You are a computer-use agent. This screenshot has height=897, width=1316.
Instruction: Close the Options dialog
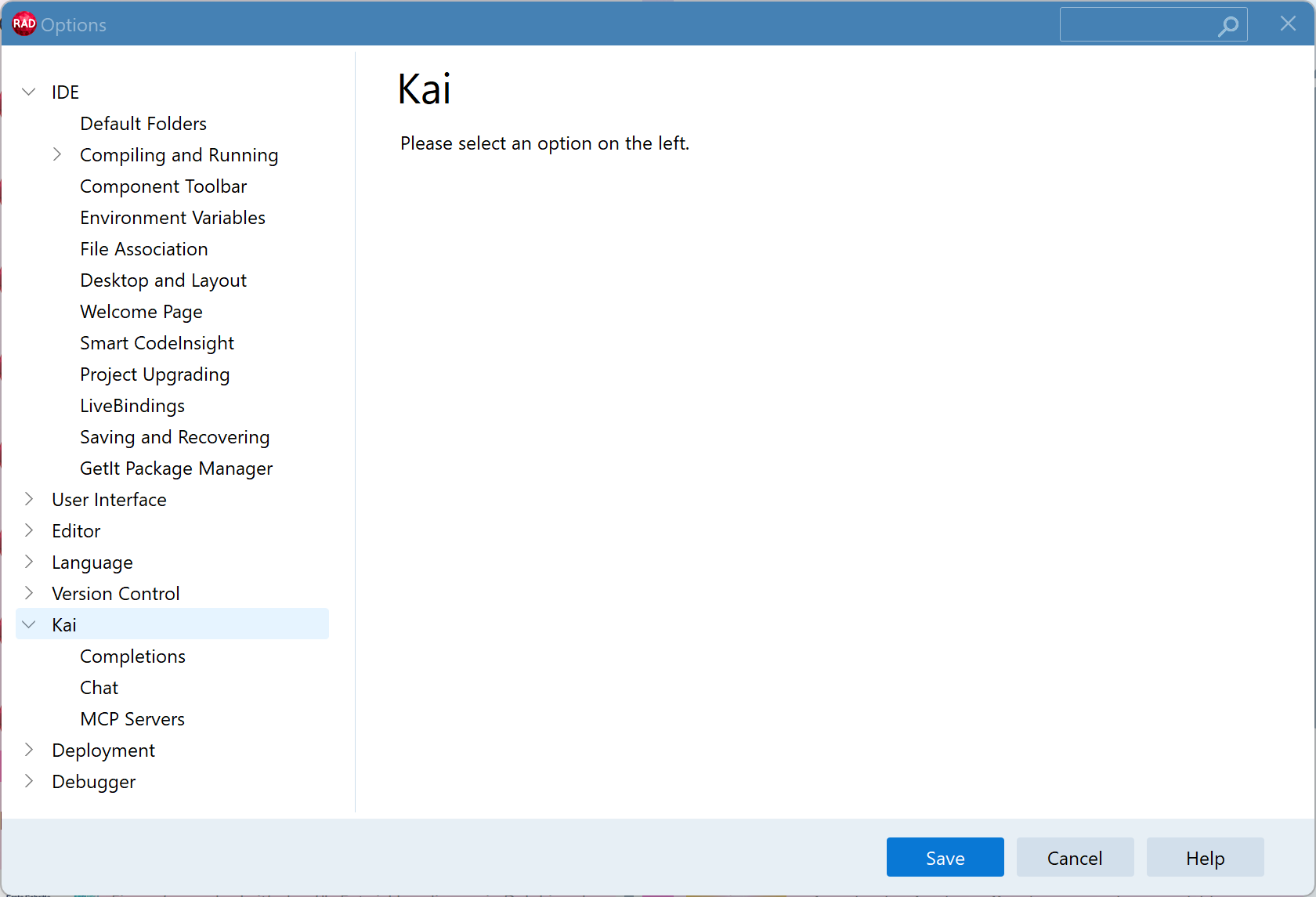[1288, 24]
